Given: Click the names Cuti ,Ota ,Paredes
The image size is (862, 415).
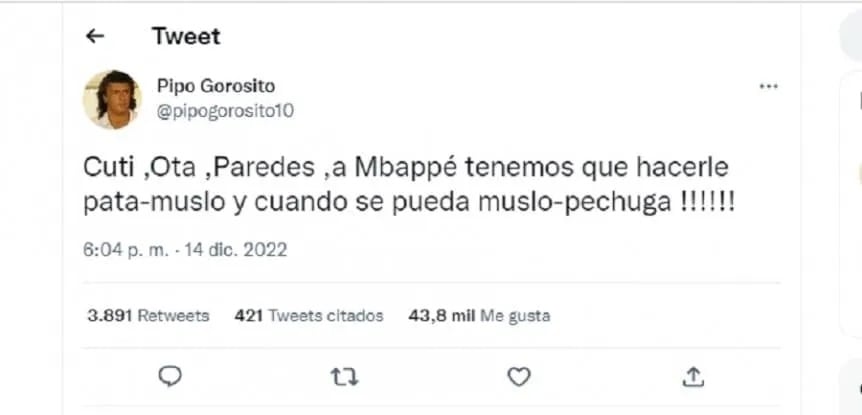Looking at the screenshot, I should click(203, 168).
